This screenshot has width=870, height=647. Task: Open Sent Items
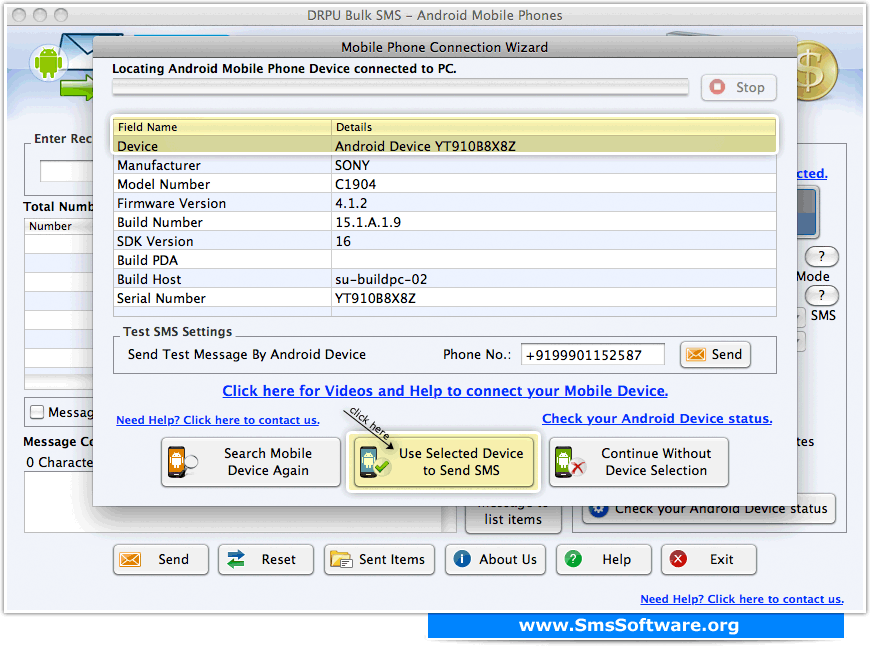coord(380,559)
